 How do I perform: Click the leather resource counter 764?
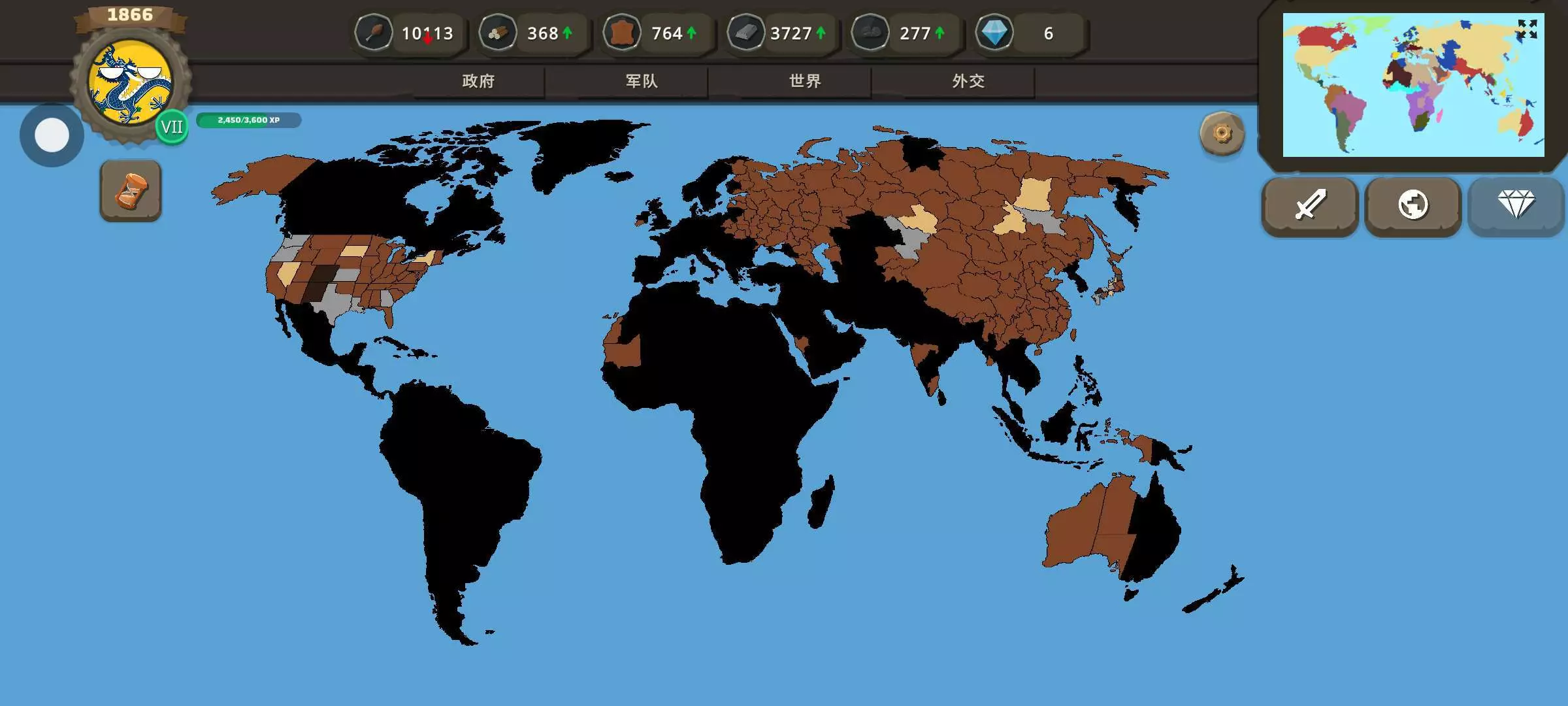666,33
